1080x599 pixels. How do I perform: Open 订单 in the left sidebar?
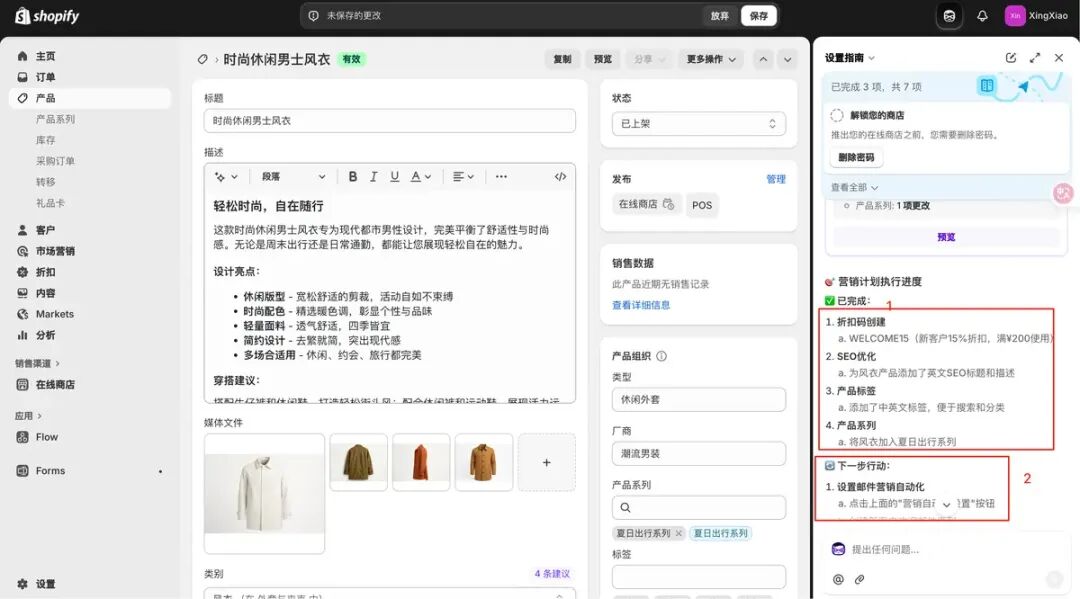point(45,77)
